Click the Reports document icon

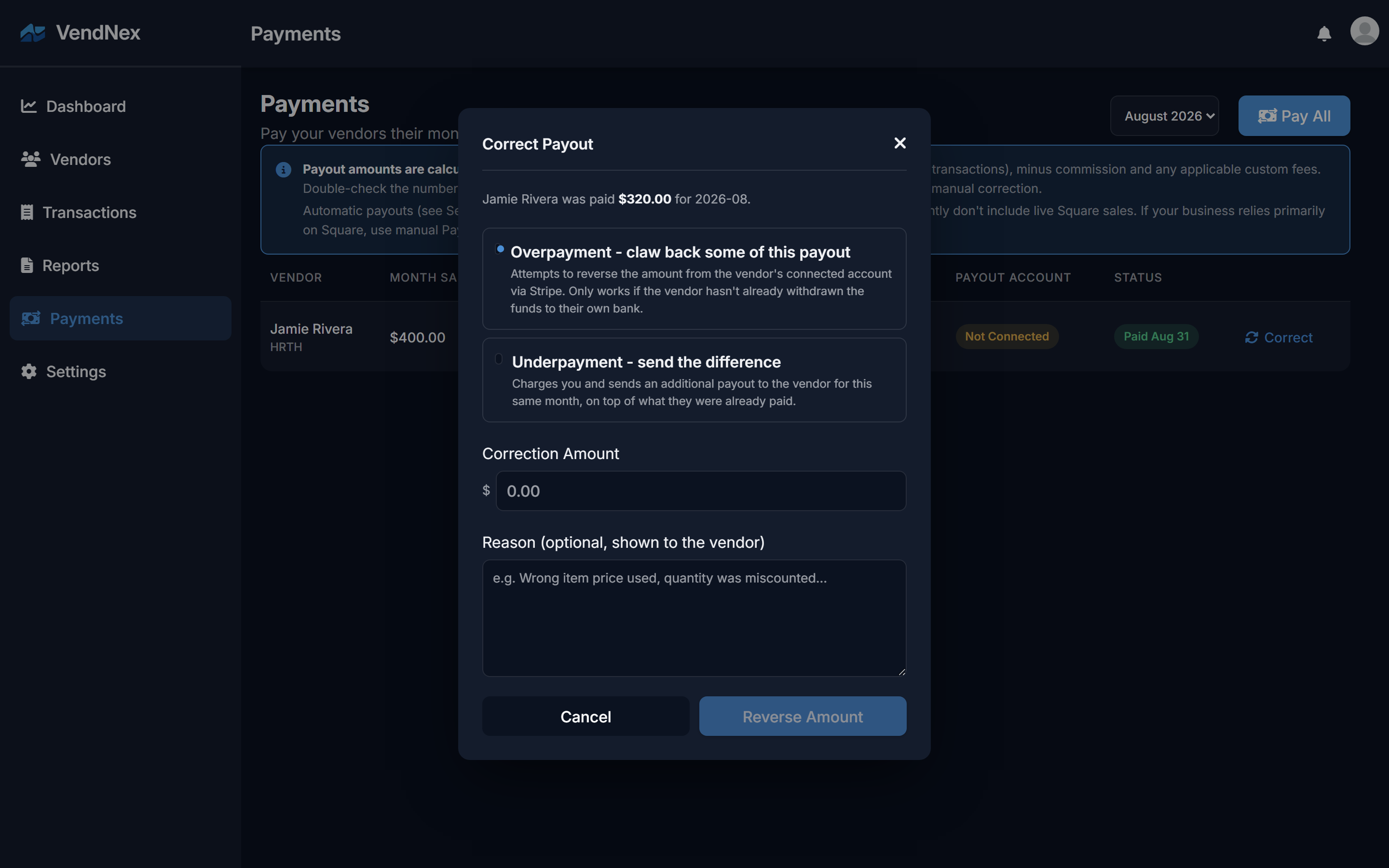click(27, 265)
